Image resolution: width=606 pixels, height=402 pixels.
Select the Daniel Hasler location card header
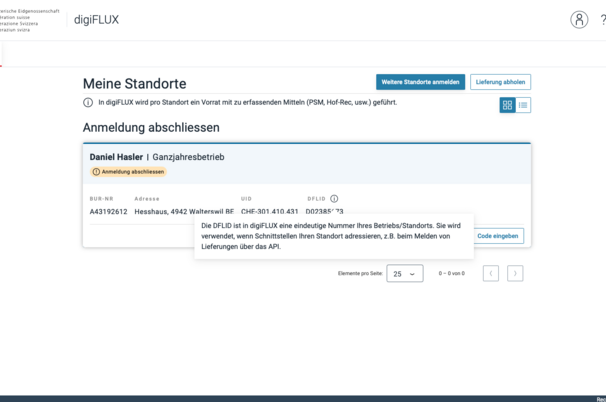pyautogui.click(x=157, y=157)
